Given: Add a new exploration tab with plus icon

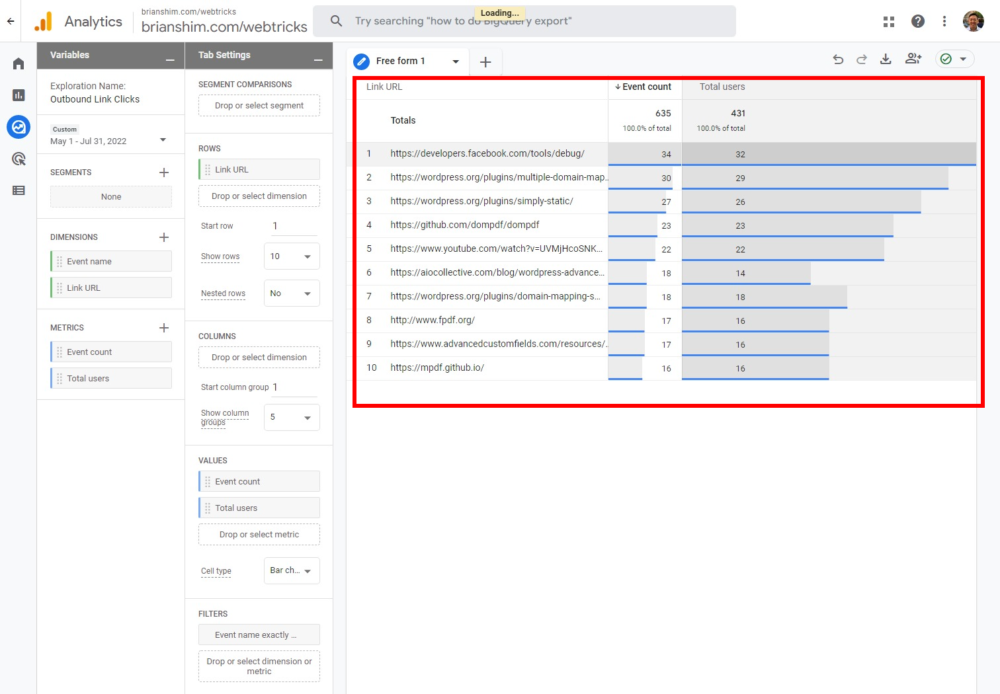Looking at the screenshot, I should pos(485,61).
